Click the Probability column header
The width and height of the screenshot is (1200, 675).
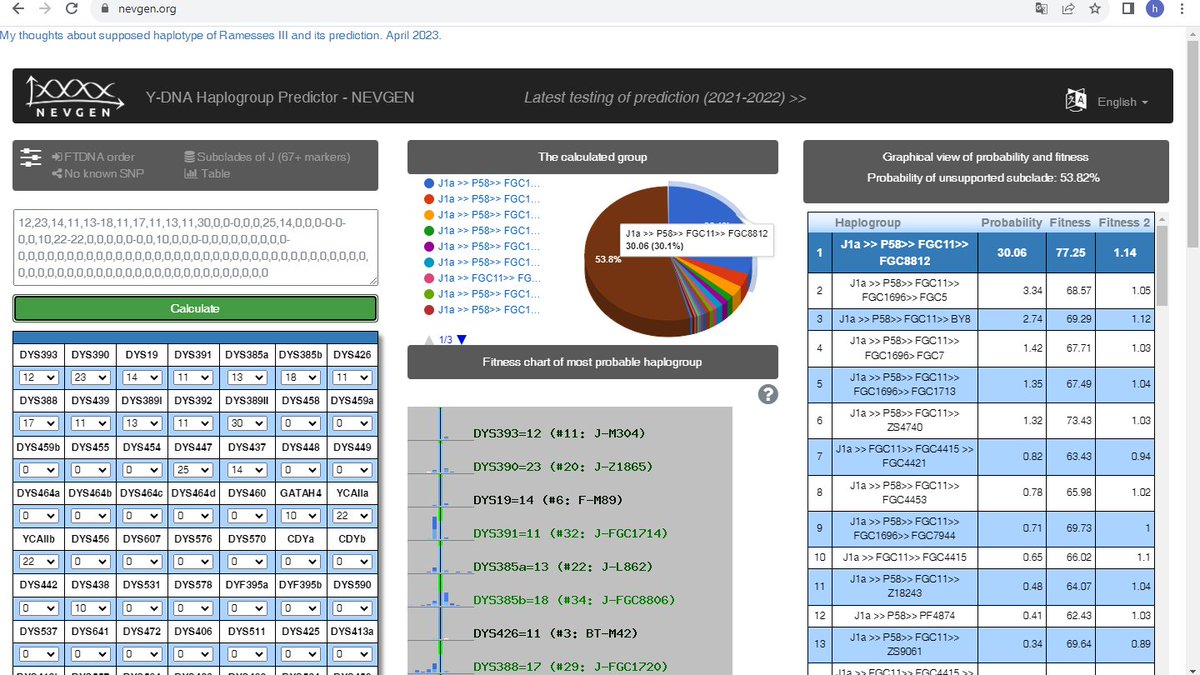click(1011, 222)
